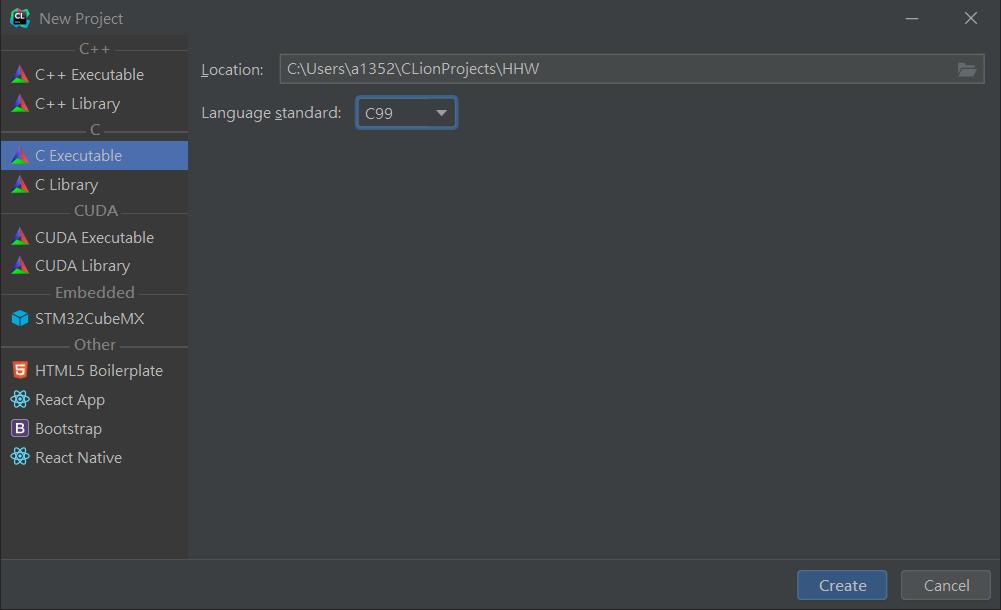
Task: Click the Cancel button
Action: [946, 585]
